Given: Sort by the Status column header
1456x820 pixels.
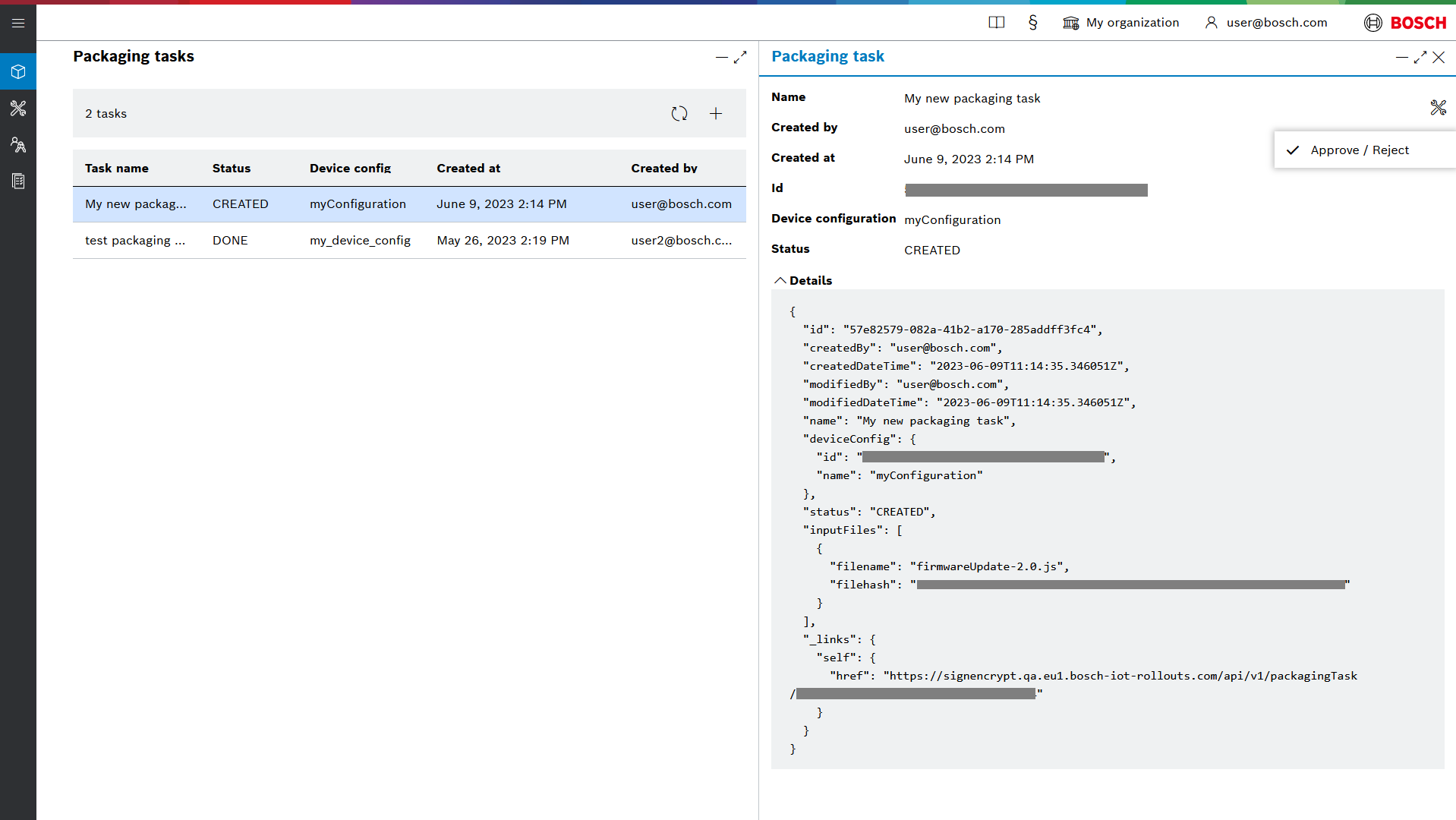Looking at the screenshot, I should coord(231,169).
